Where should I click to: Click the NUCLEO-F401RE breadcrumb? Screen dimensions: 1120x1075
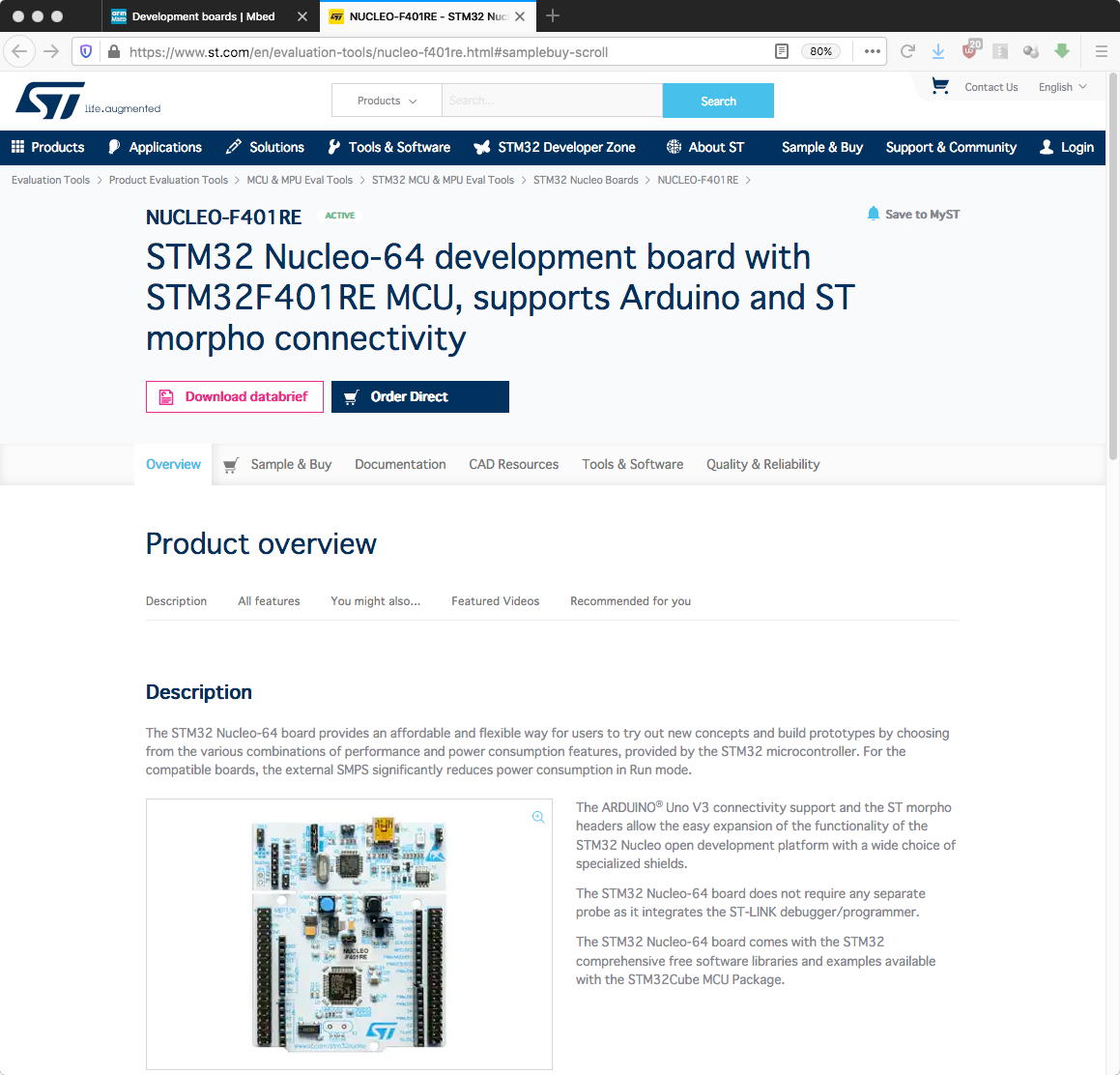click(x=698, y=180)
